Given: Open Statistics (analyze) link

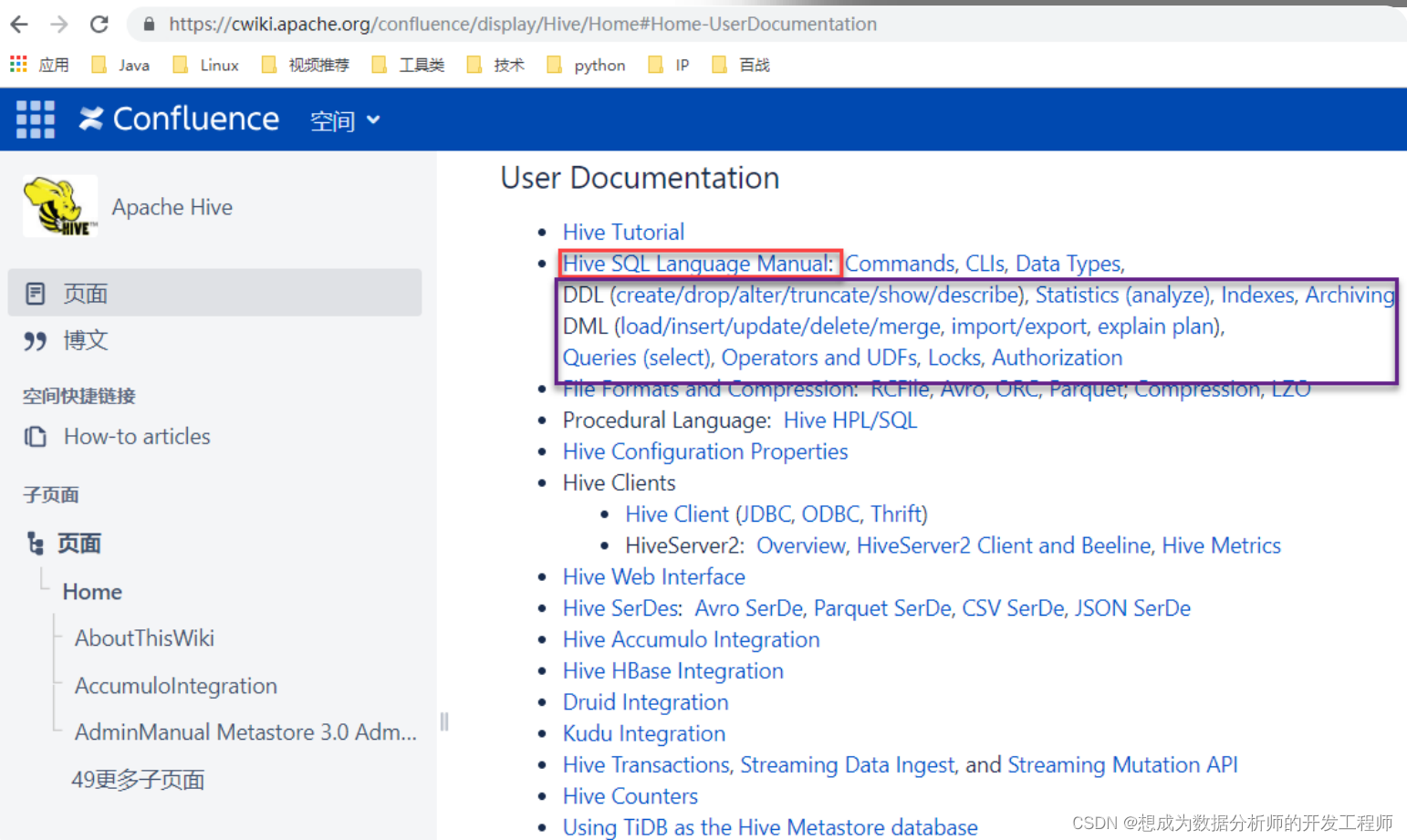Looking at the screenshot, I should pyautogui.click(x=1122, y=296).
